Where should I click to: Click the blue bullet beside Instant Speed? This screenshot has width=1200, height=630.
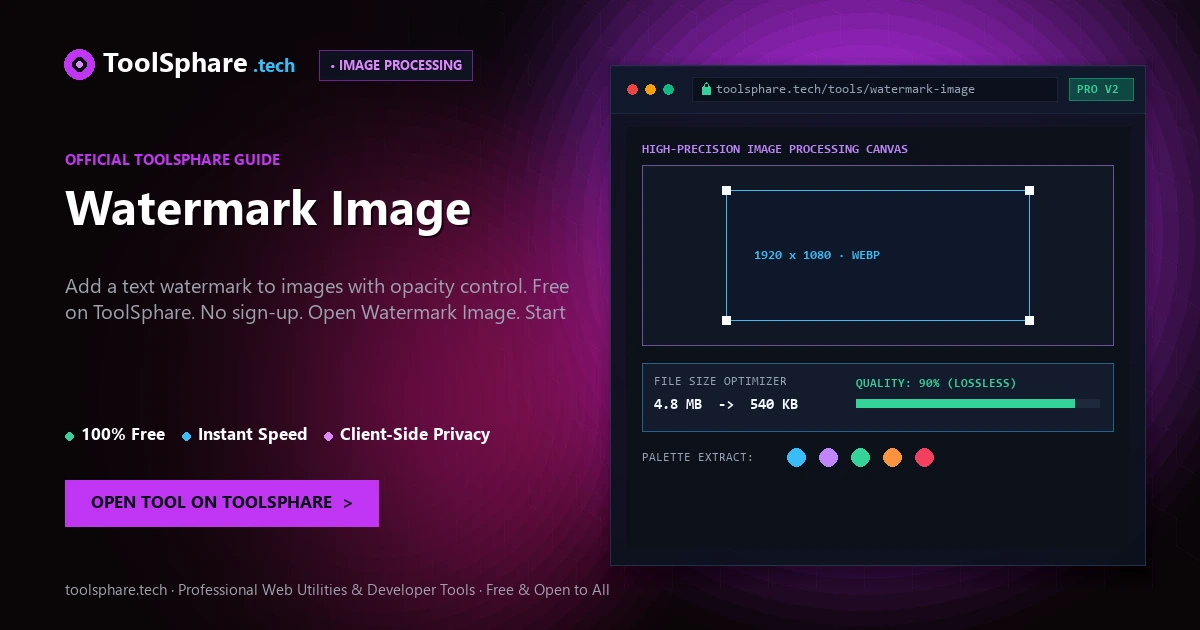[x=187, y=436]
